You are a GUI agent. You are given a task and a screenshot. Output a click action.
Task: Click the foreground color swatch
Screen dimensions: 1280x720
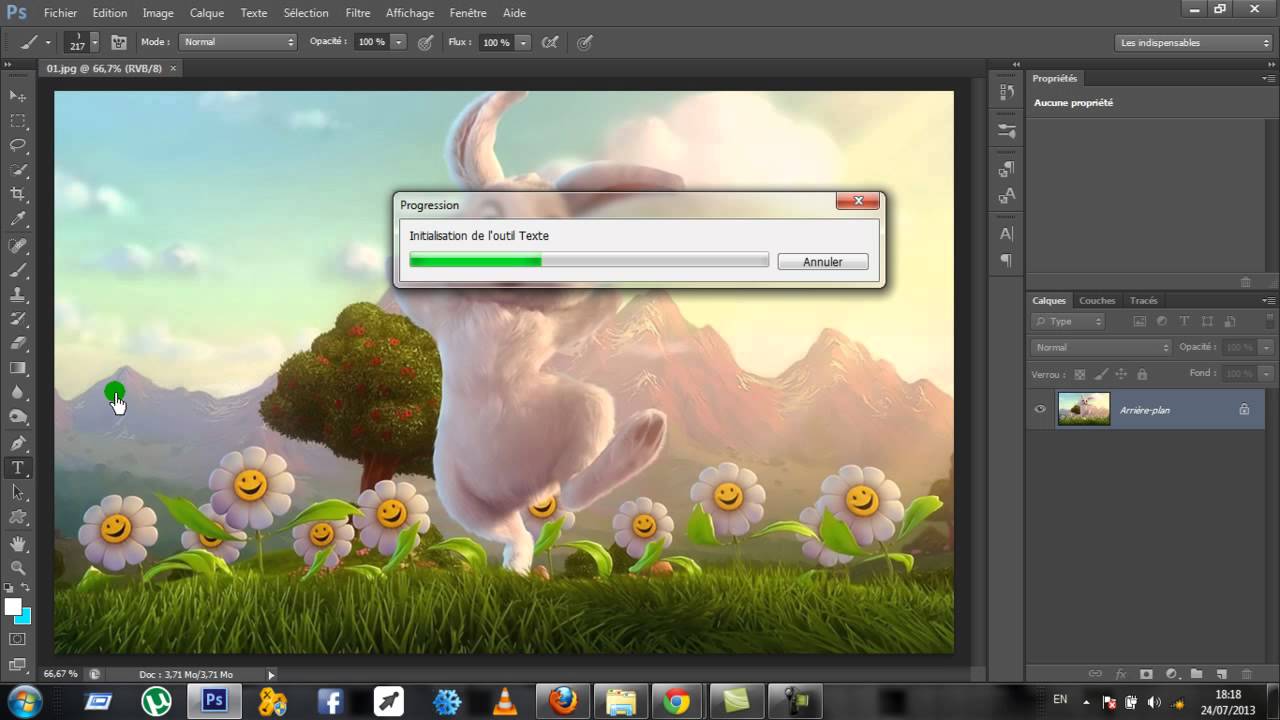point(13,607)
